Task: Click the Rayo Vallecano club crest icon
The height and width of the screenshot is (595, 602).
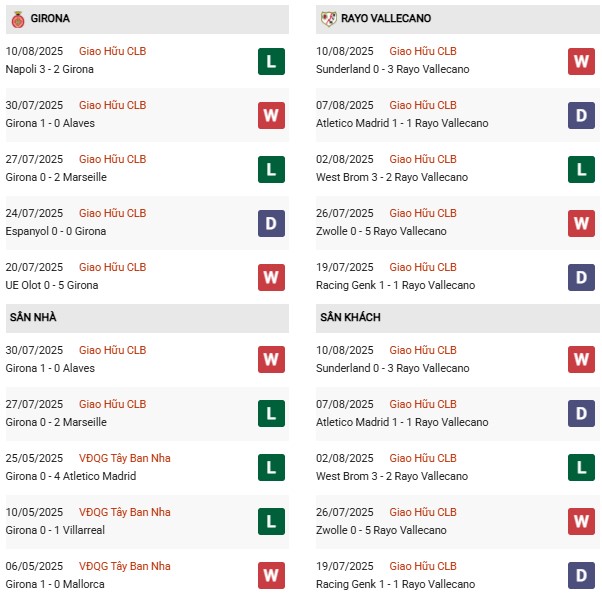Action: coord(328,19)
